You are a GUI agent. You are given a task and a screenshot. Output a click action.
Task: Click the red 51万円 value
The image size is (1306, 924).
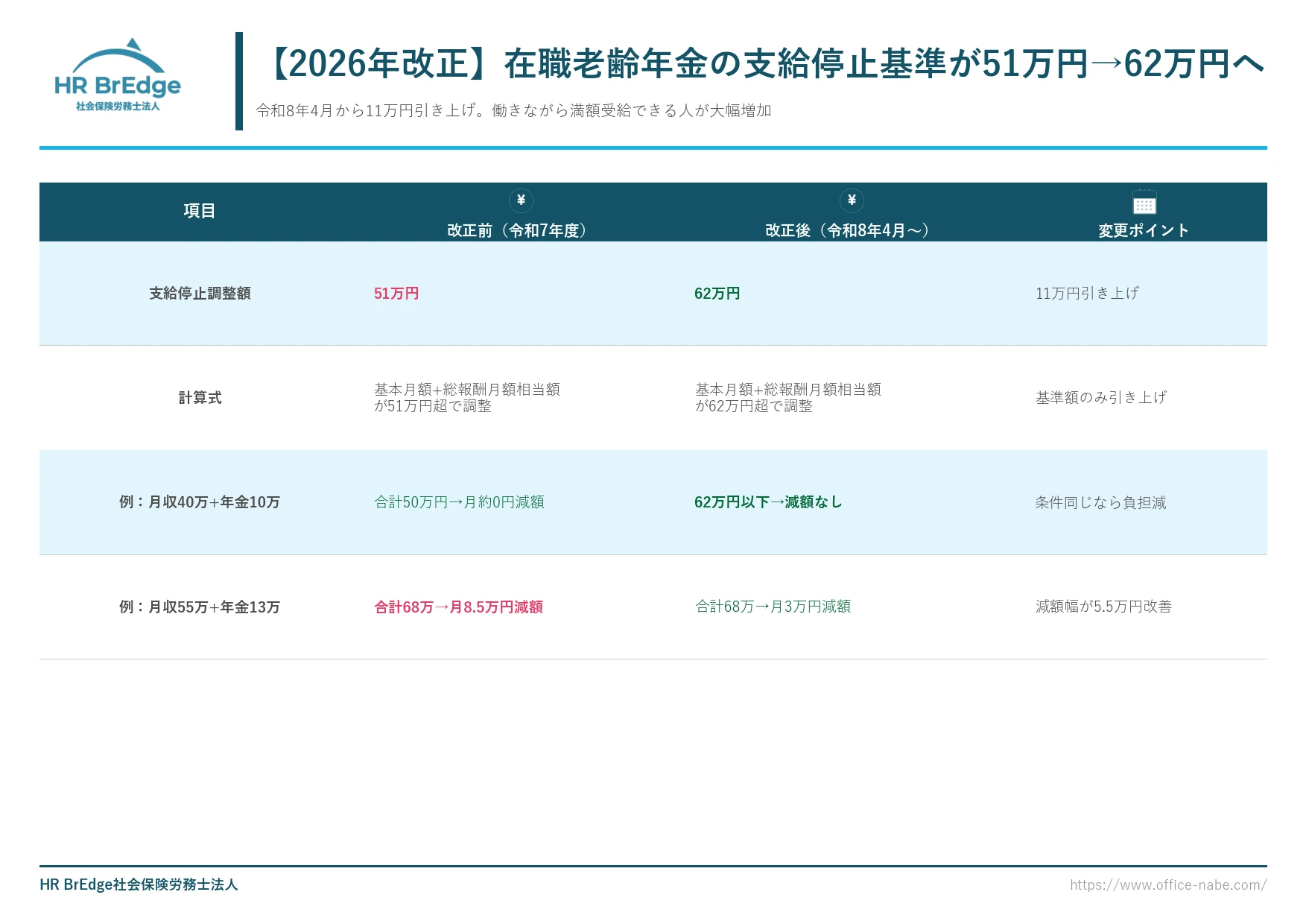[396, 294]
